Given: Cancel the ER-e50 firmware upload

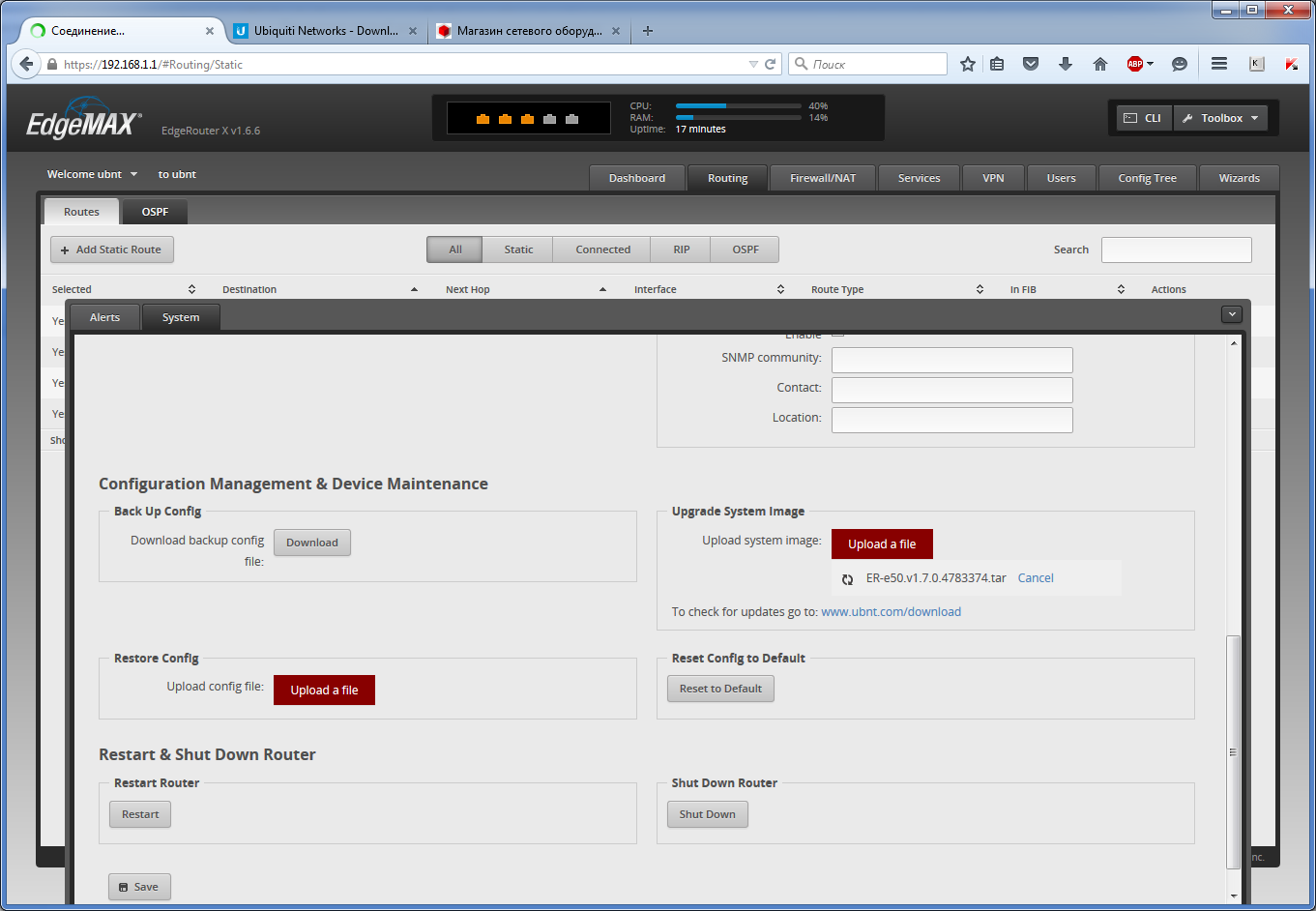Looking at the screenshot, I should (1035, 577).
